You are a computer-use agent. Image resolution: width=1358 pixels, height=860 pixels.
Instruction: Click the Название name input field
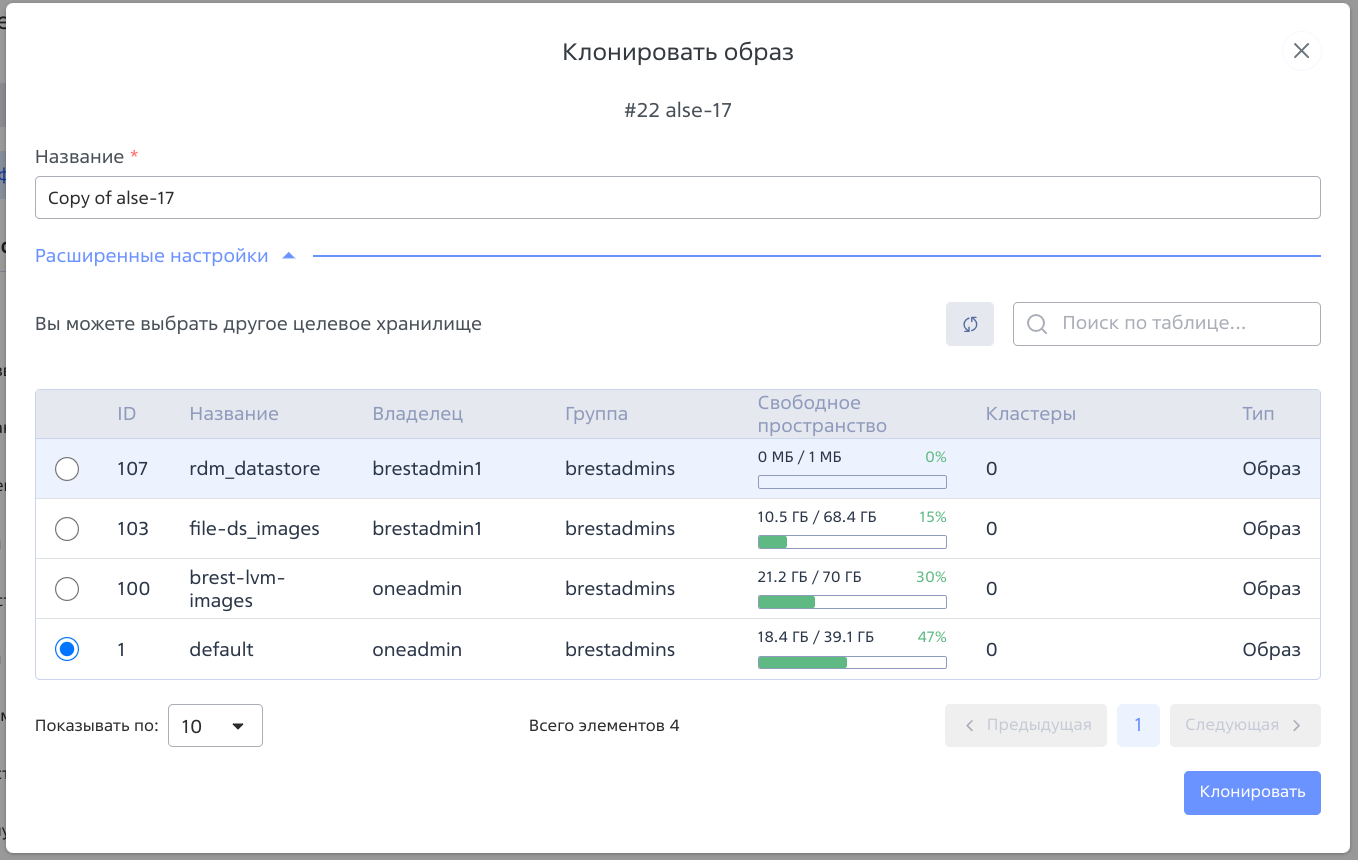[x=677, y=198]
